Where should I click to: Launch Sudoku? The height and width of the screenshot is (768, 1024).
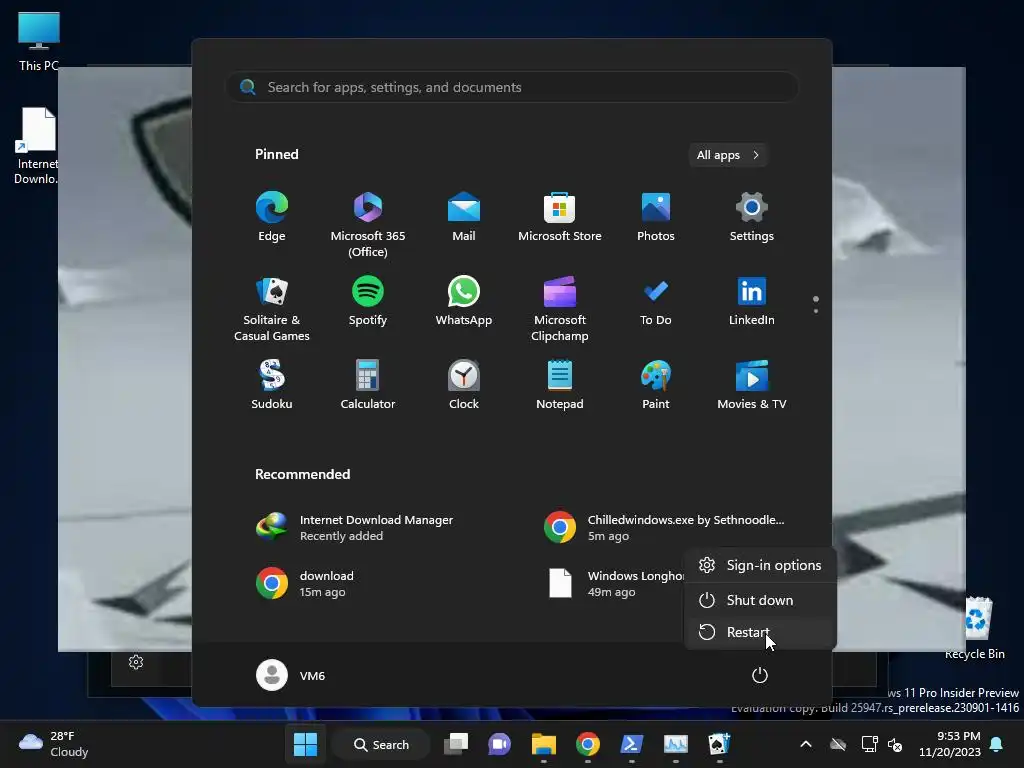272,385
